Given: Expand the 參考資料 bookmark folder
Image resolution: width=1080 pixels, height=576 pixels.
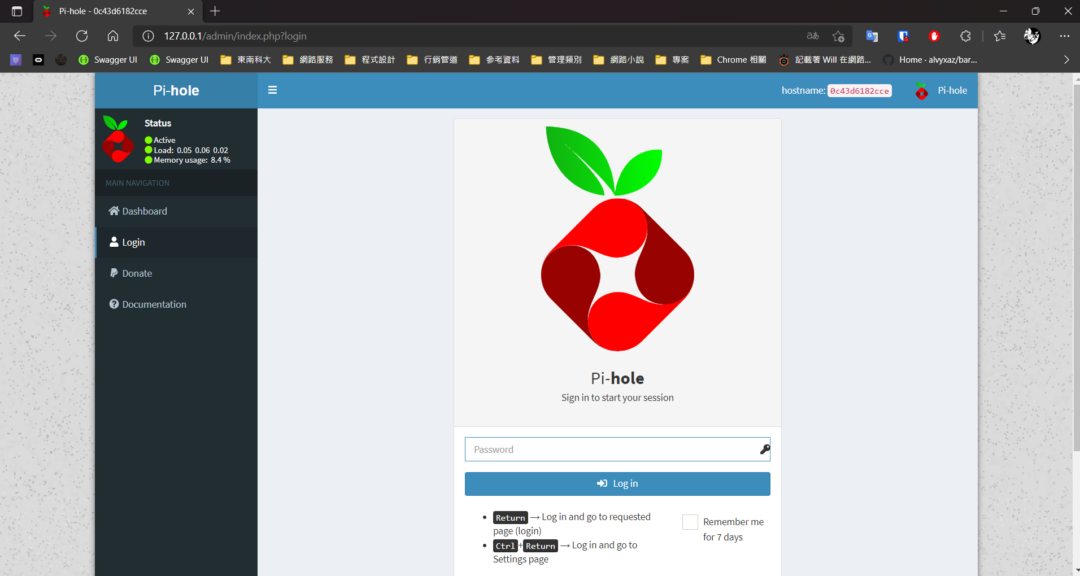Looking at the screenshot, I should (x=494, y=60).
